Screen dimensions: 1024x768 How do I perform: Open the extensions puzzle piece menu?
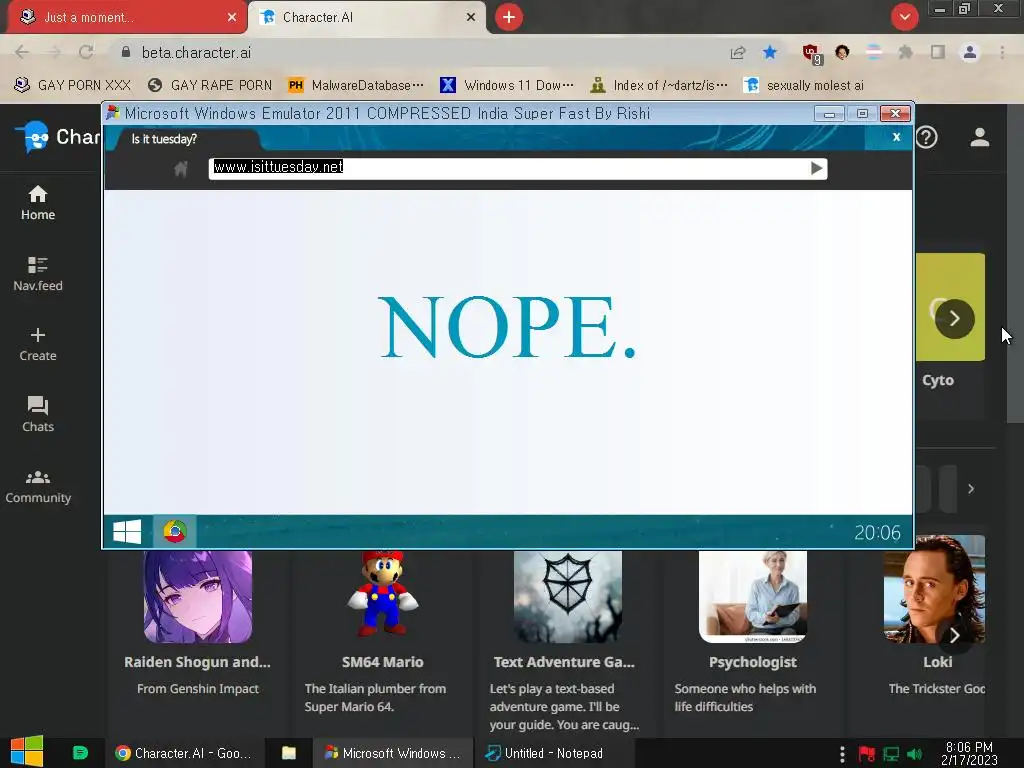coord(905,52)
